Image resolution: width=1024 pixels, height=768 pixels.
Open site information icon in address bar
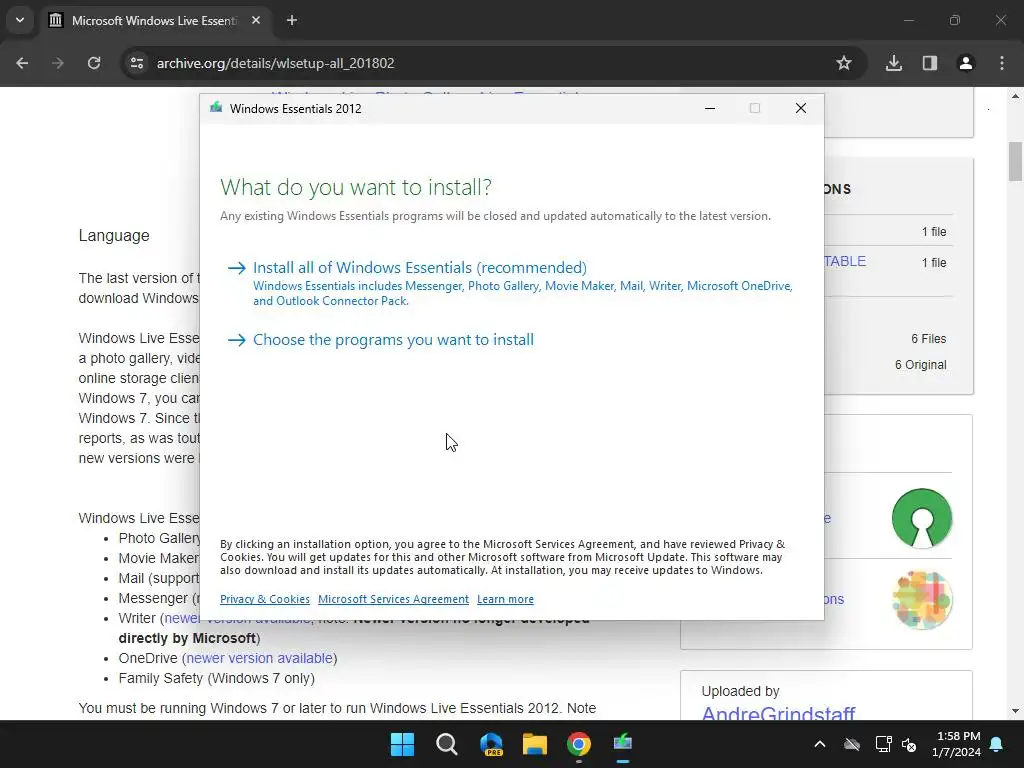[x=137, y=63]
